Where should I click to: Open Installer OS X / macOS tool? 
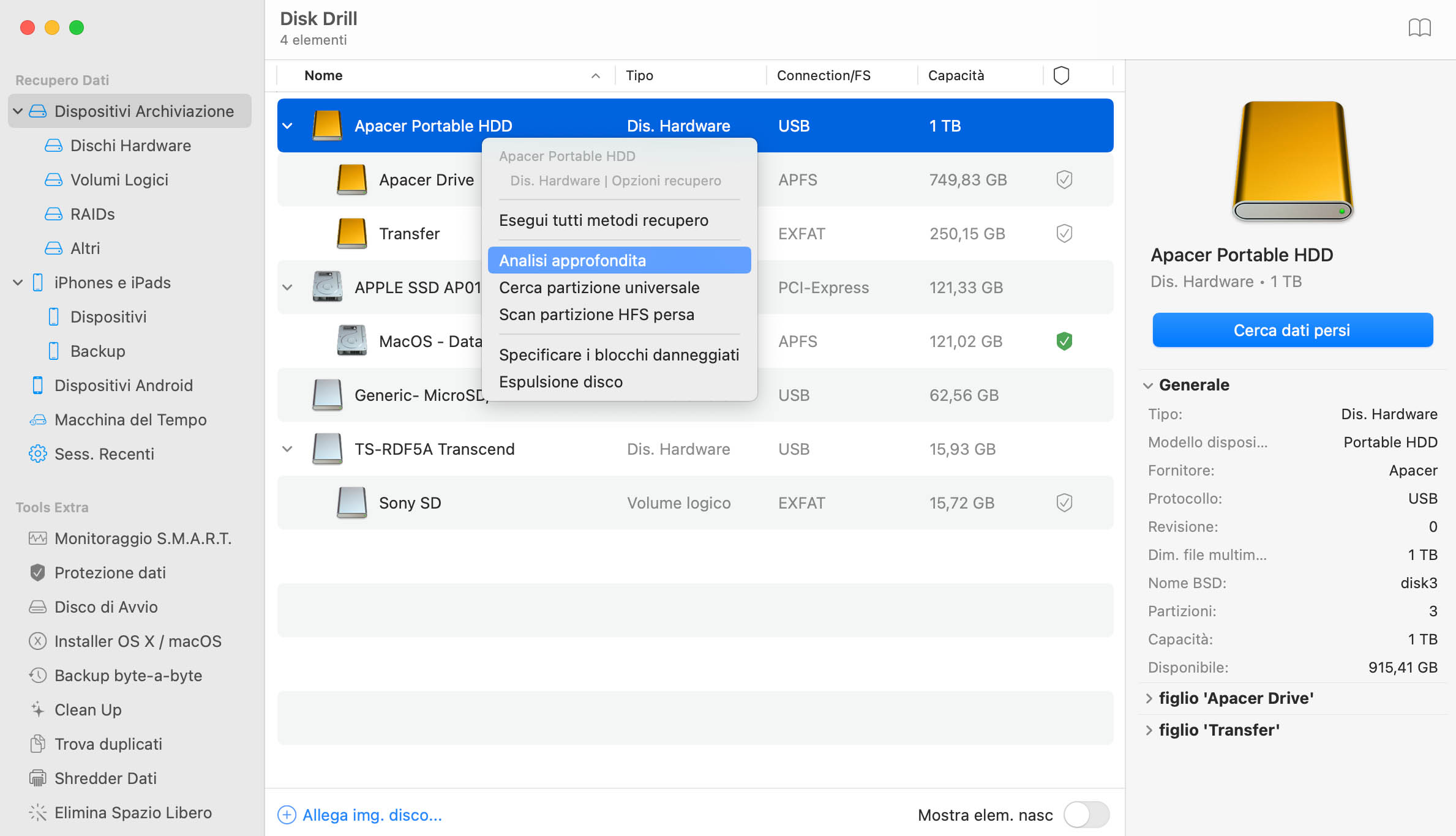pos(138,641)
